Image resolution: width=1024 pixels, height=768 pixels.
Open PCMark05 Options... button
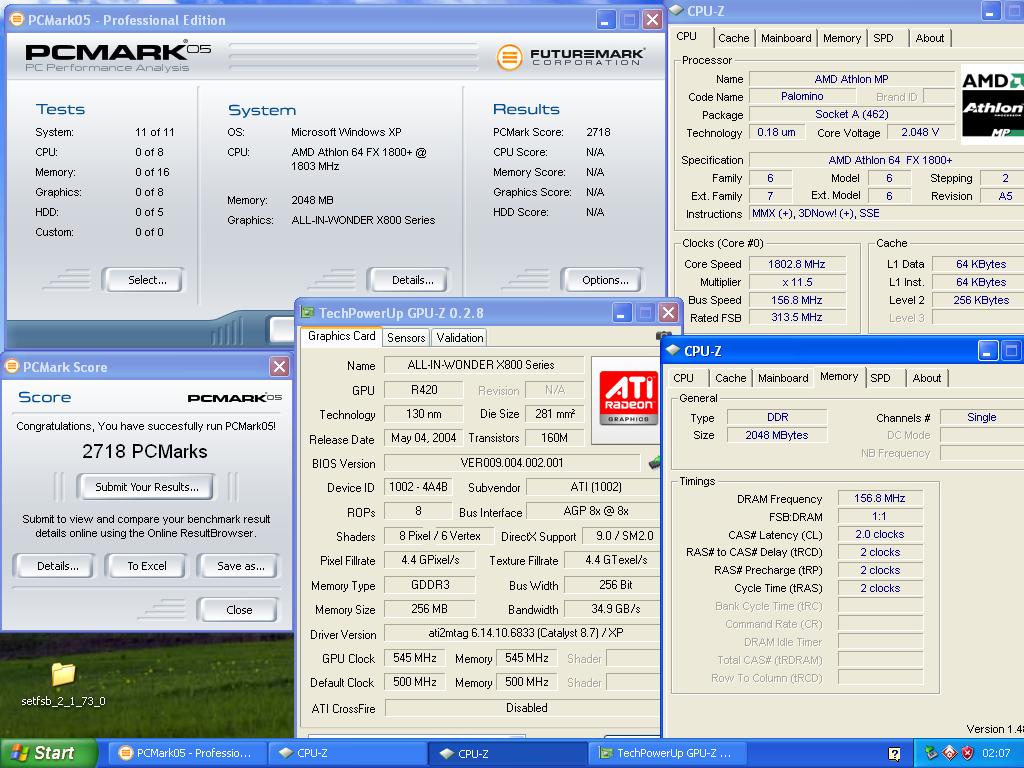pyautogui.click(x=603, y=280)
